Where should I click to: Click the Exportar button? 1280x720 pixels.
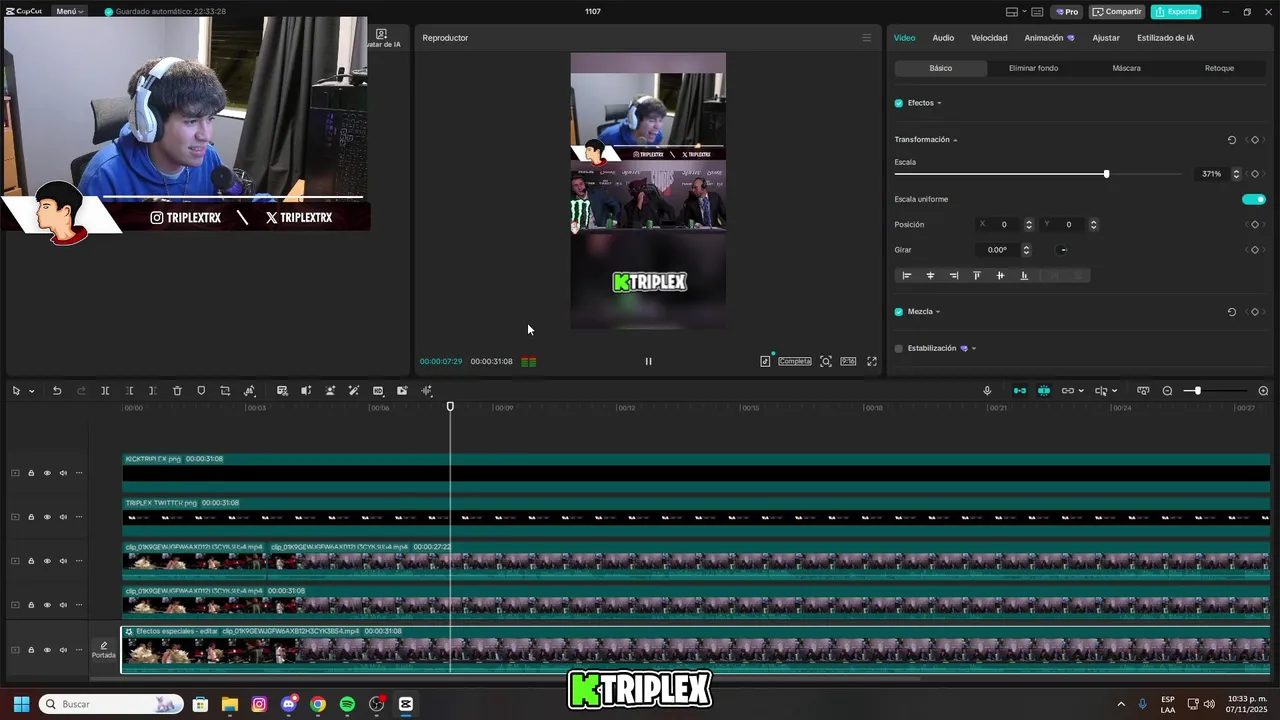pos(1176,12)
